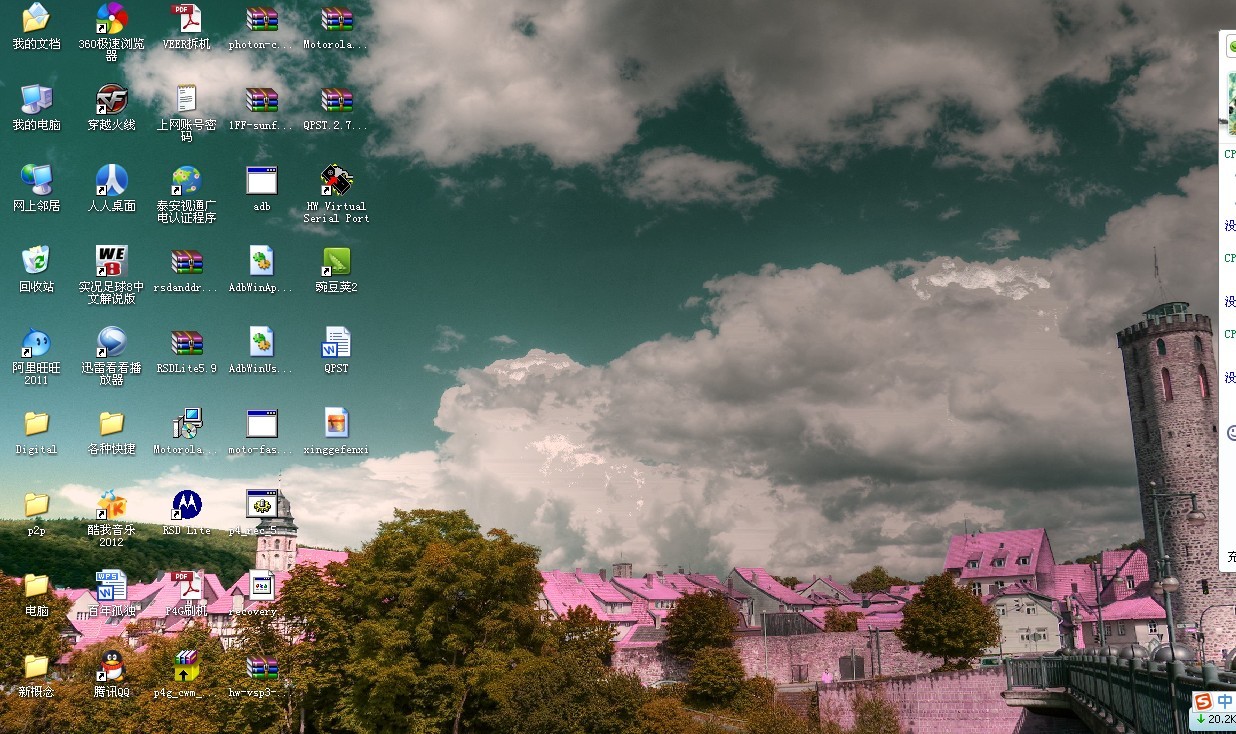Select the p4_rec_5 batch file icon
This screenshot has height=734, width=1236.
click(261, 503)
